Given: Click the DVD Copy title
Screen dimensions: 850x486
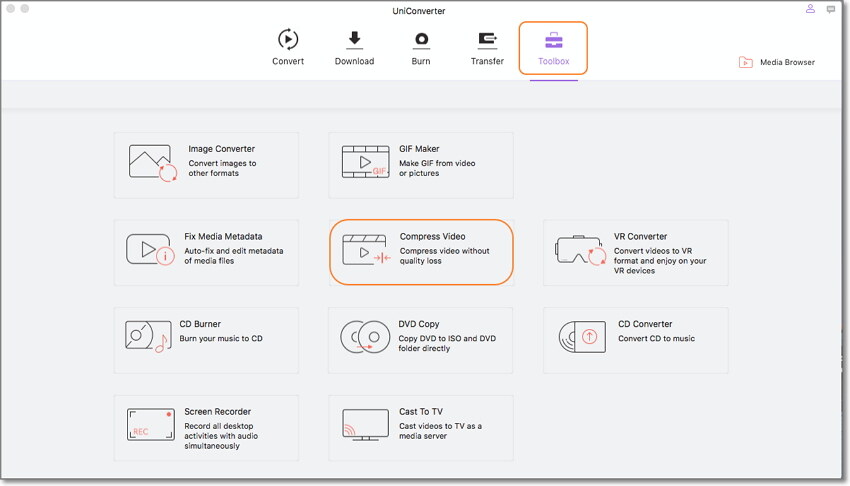Looking at the screenshot, I should 418,324.
